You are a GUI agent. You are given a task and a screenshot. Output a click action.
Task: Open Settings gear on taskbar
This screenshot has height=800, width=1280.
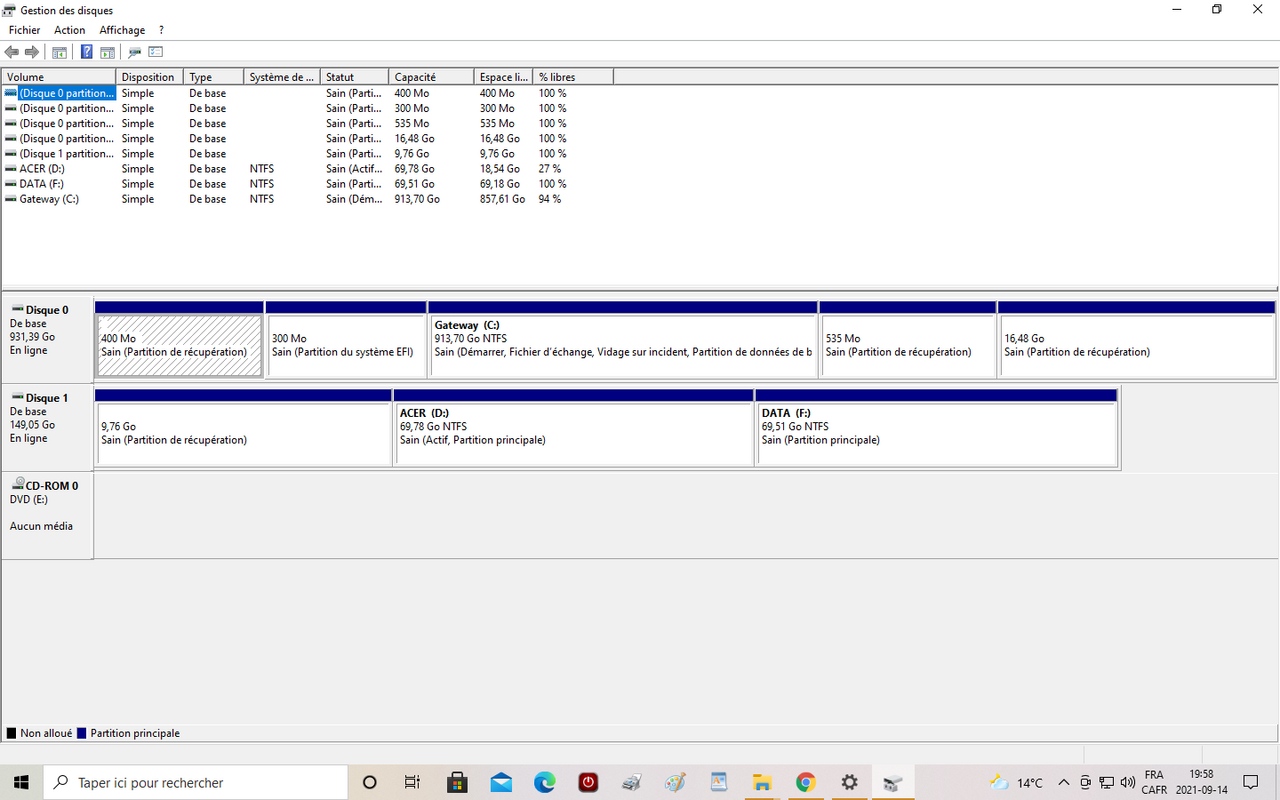pyautogui.click(x=849, y=782)
